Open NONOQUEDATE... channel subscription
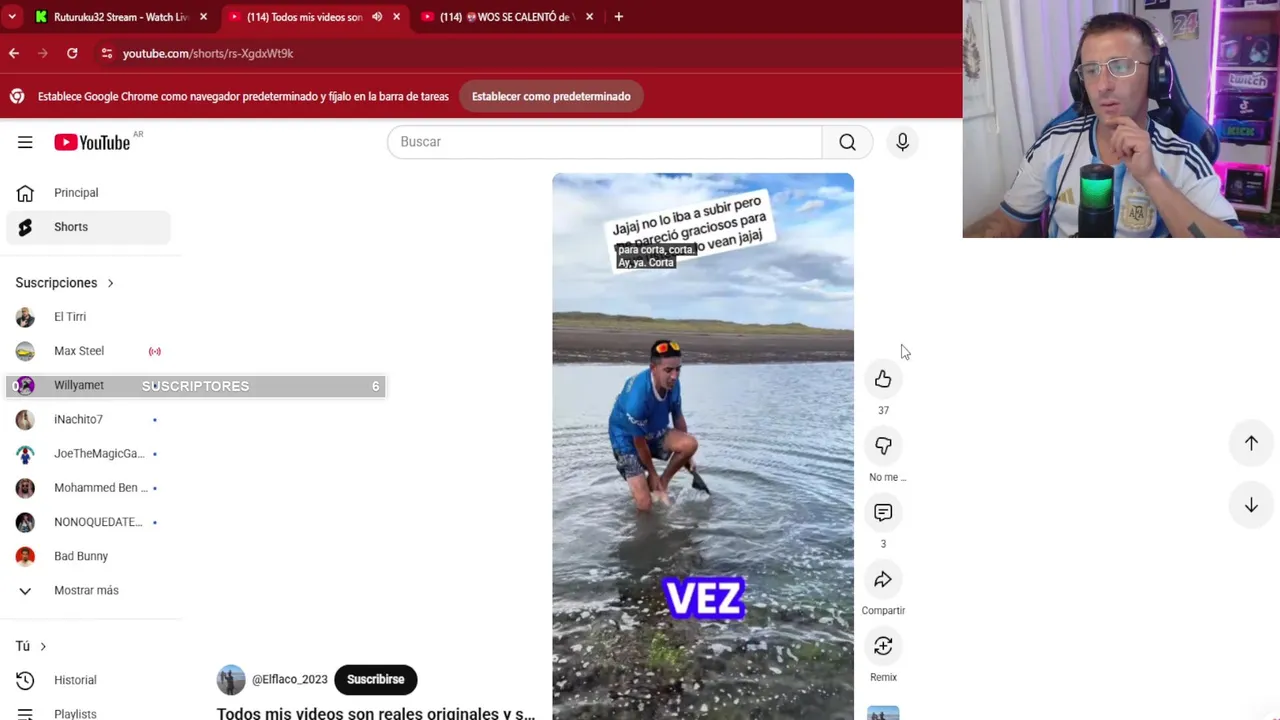Screen dimensions: 1280x720 click(88, 522)
